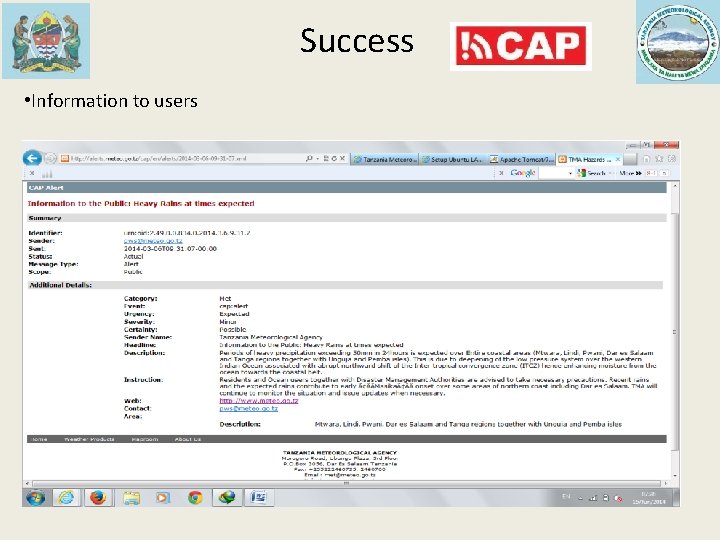Click the taskbar clock and date

tap(648, 498)
